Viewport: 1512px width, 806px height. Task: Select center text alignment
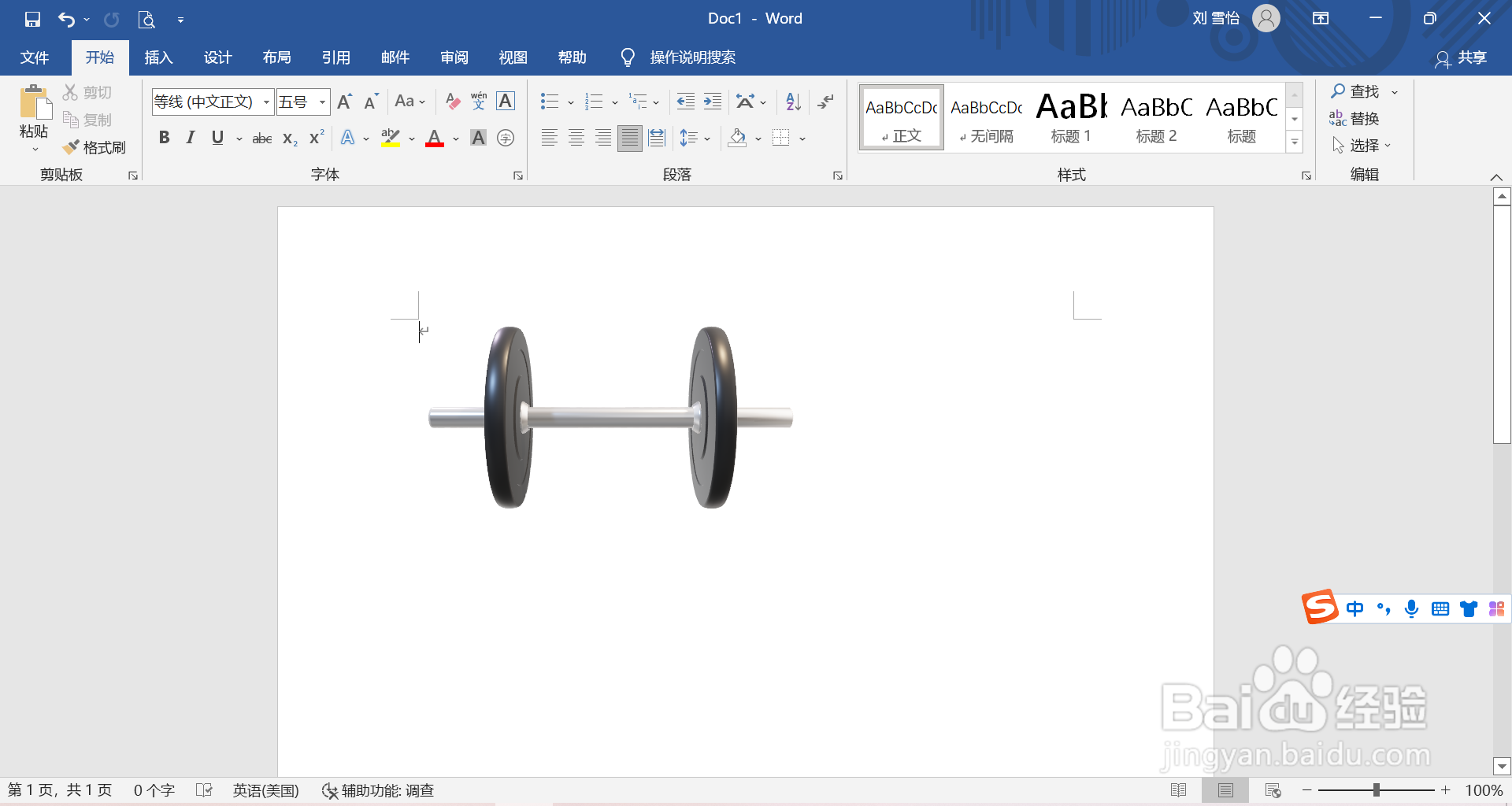point(576,137)
